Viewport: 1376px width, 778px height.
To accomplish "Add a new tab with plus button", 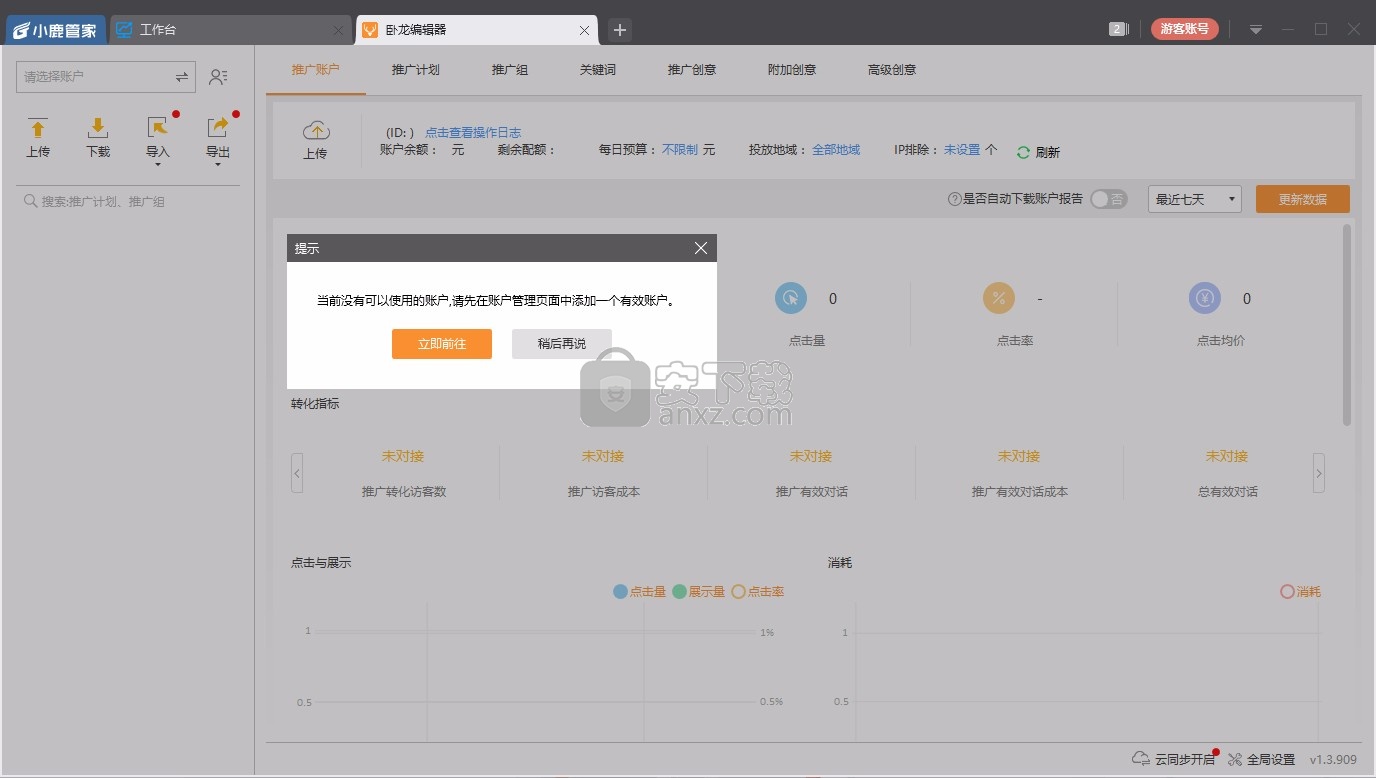I will pos(620,30).
